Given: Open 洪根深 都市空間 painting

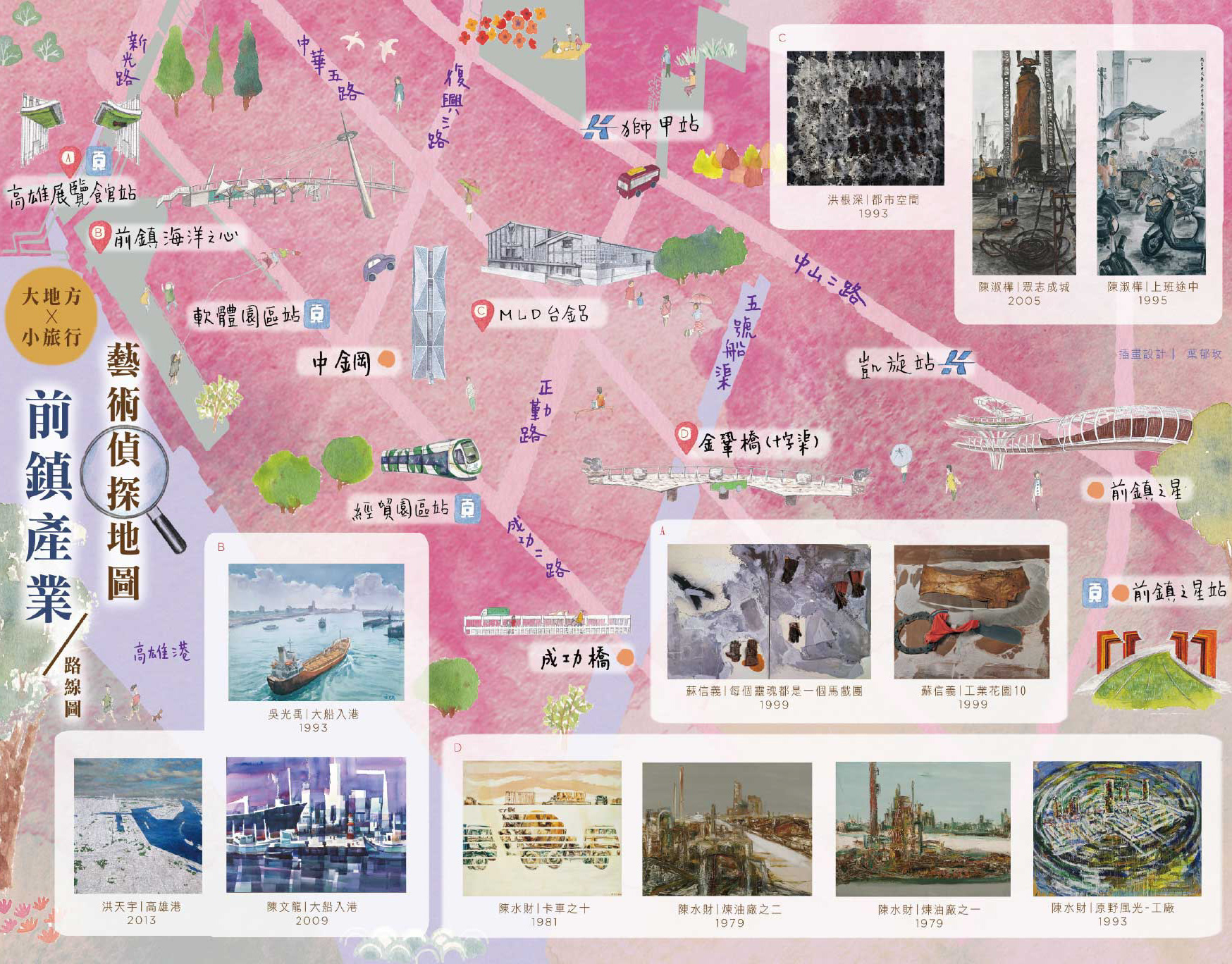Looking at the screenshot, I should (x=866, y=118).
